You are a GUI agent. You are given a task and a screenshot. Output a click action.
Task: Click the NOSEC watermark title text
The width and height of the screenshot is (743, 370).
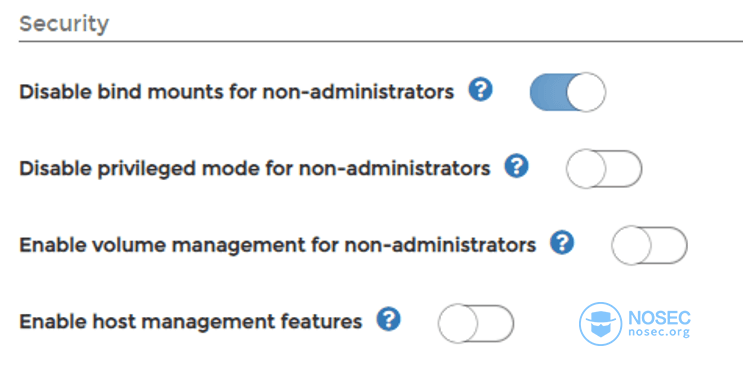659,317
